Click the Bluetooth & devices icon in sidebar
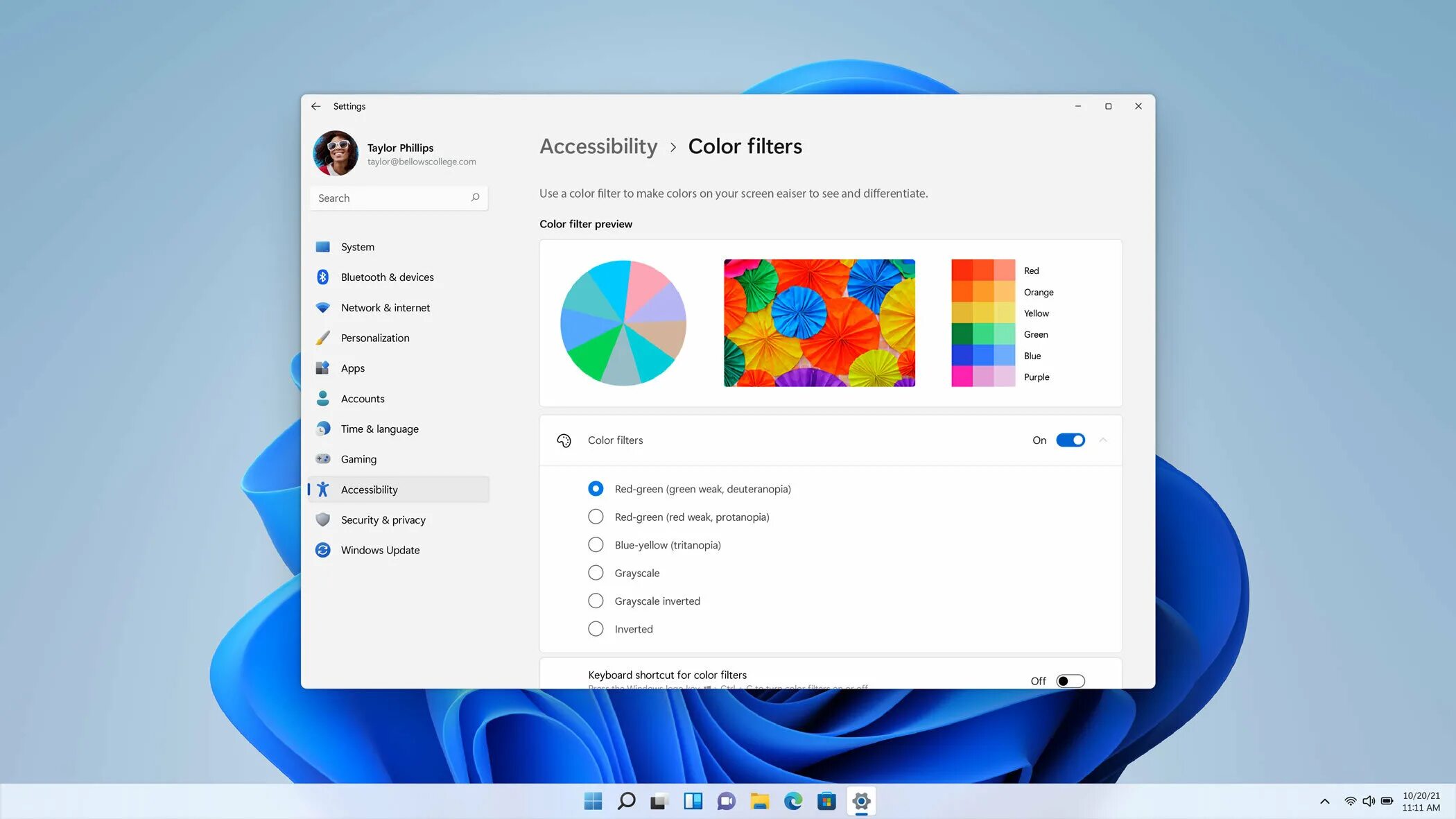This screenshot has height=819, width=1456. (x=322, y=277)
